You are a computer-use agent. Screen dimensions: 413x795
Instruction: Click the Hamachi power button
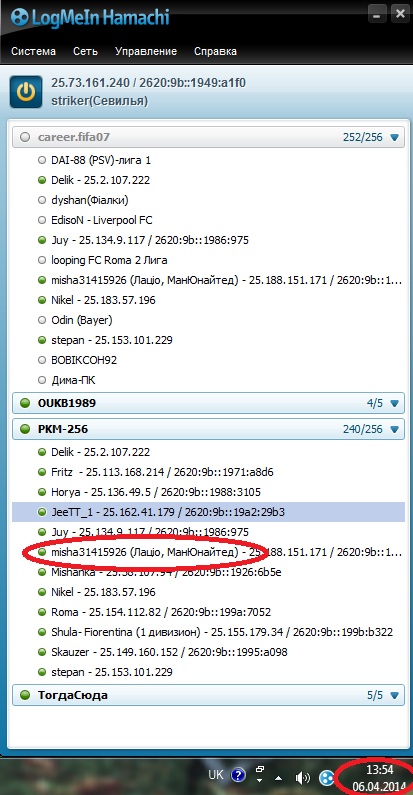click(x=26, y=92)
